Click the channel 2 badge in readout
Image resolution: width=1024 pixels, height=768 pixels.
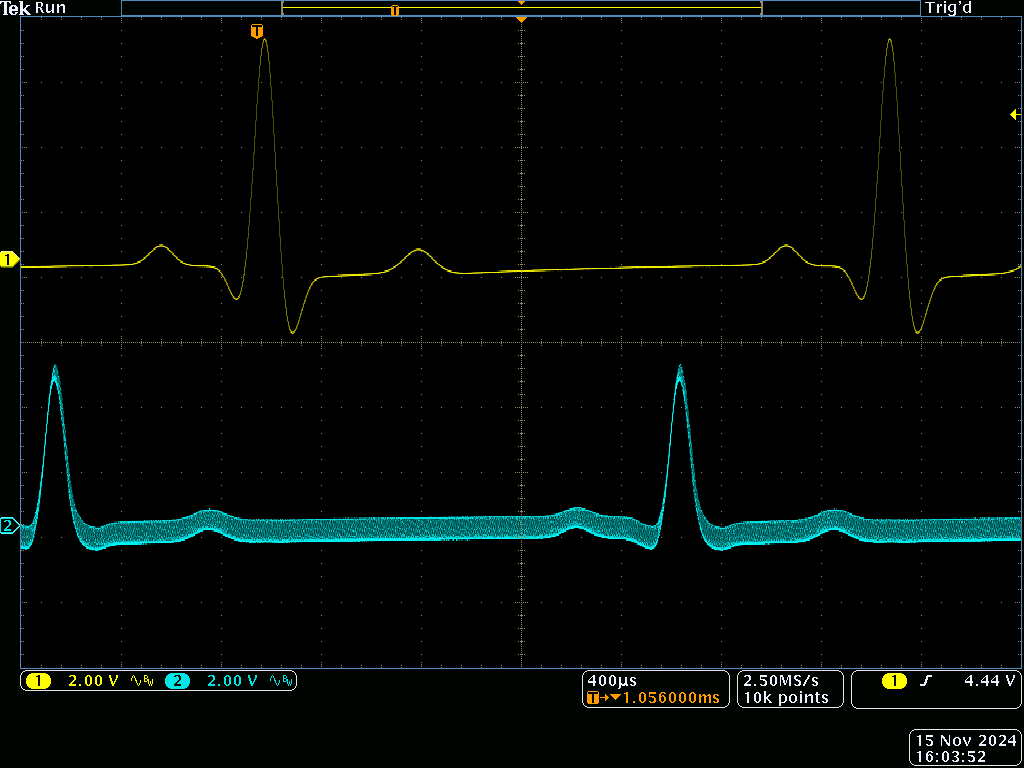tap(177, 681)
